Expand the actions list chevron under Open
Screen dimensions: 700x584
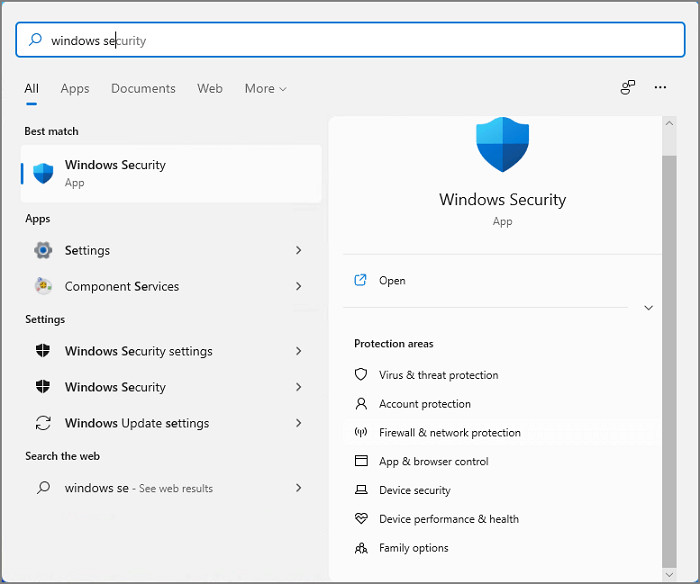[x=648, y=308]
